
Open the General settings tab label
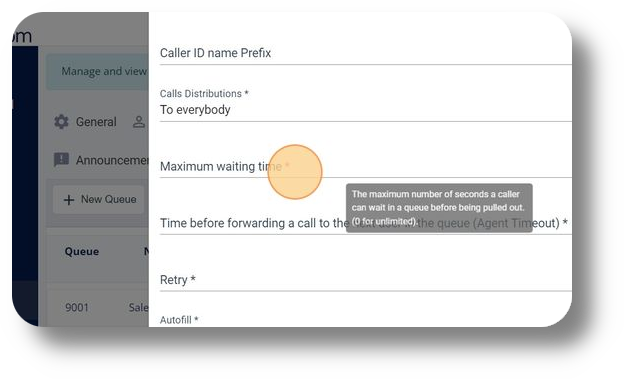(x=96, y=122)
